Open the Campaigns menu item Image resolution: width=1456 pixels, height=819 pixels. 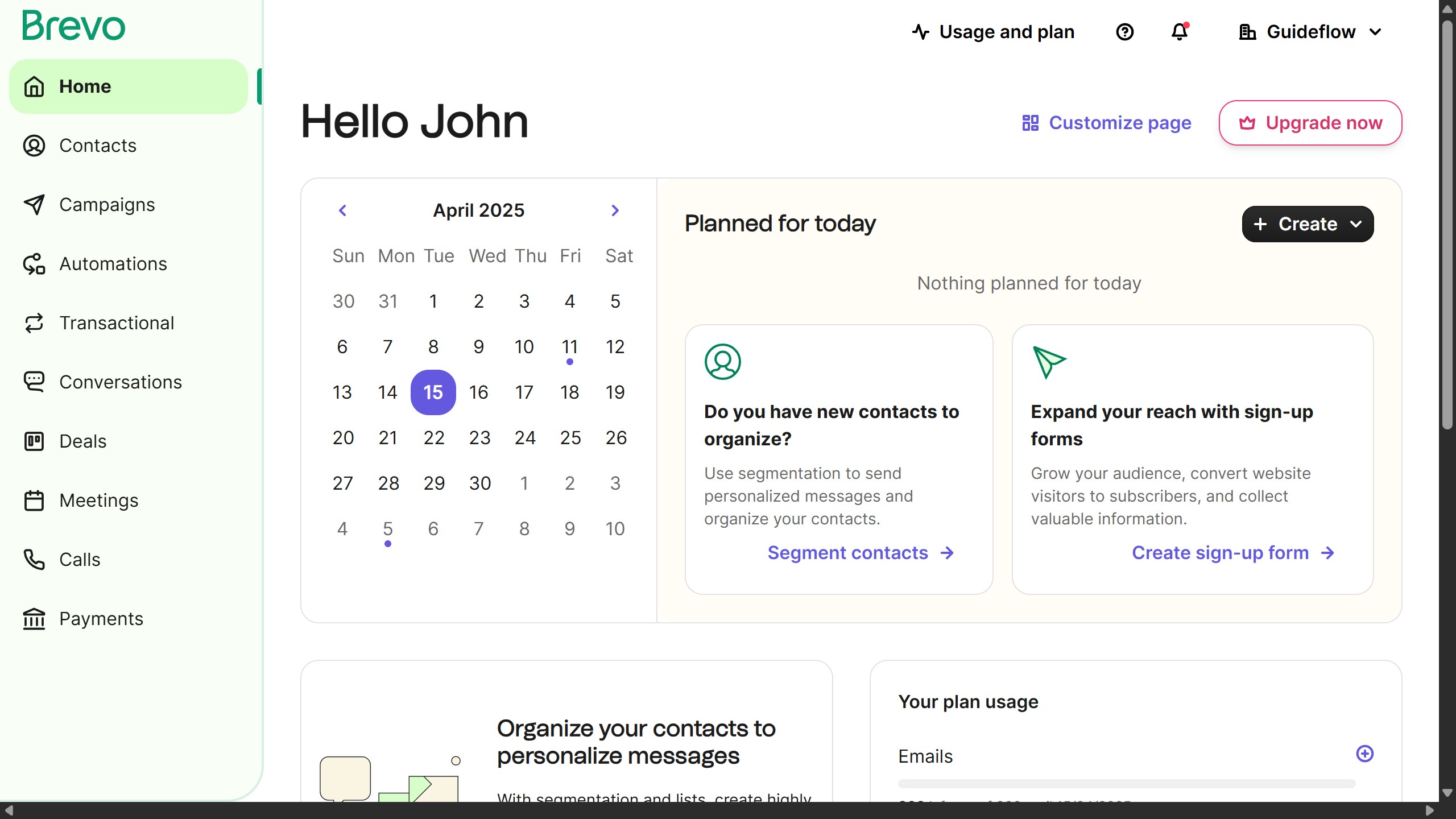tap(107, 205)
